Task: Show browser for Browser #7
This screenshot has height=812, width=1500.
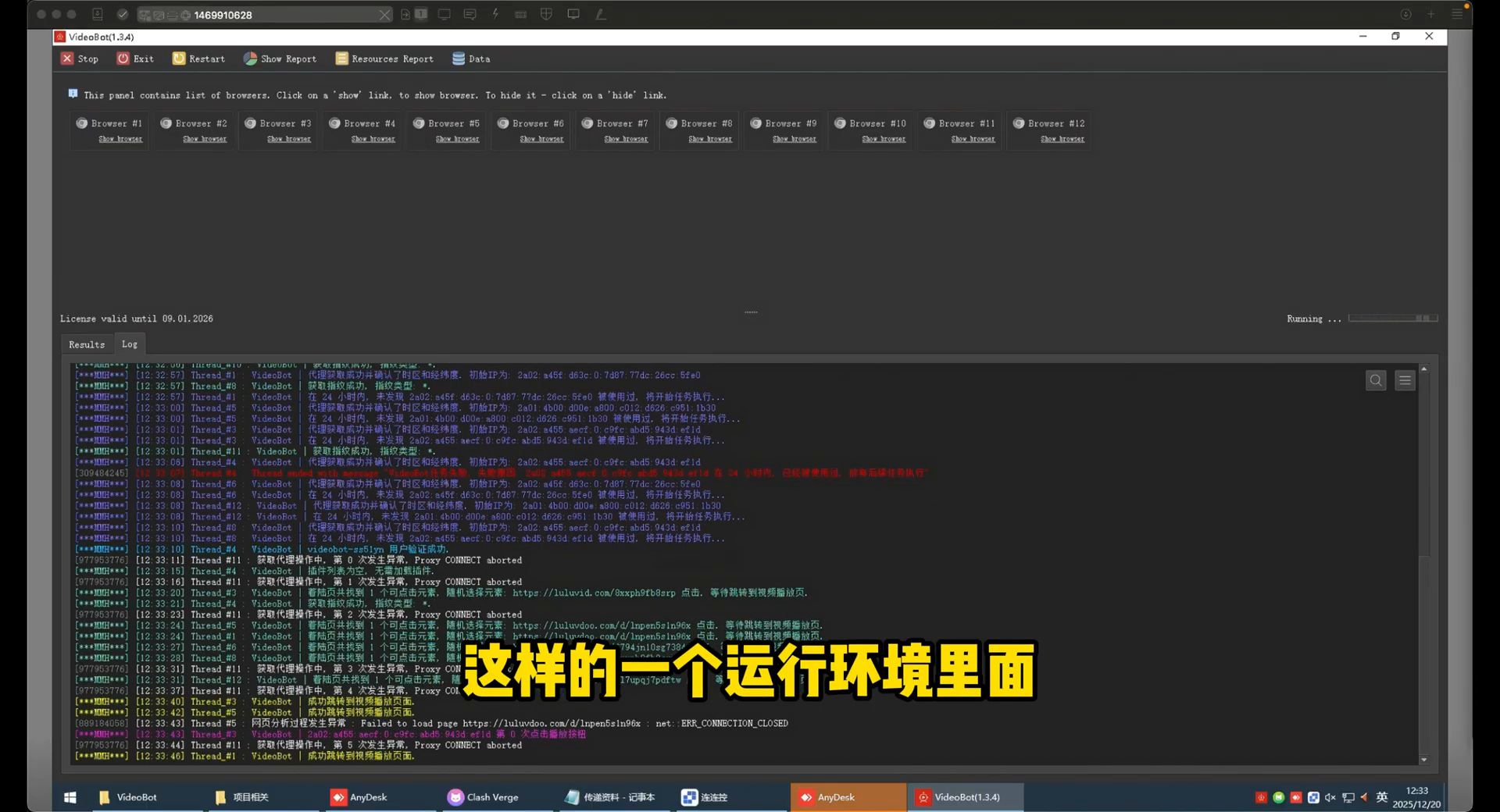Action: 626,139
